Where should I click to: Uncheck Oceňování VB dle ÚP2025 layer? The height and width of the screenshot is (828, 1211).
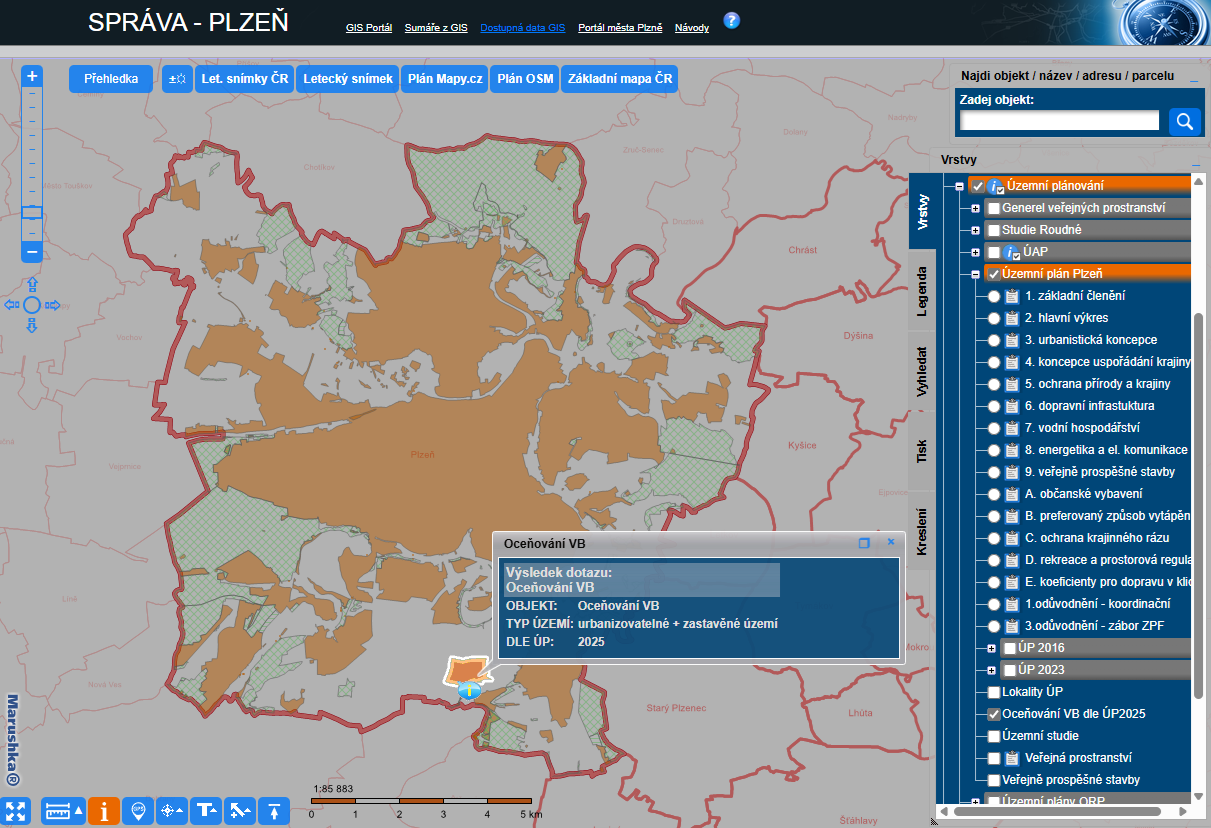(993, 714)
